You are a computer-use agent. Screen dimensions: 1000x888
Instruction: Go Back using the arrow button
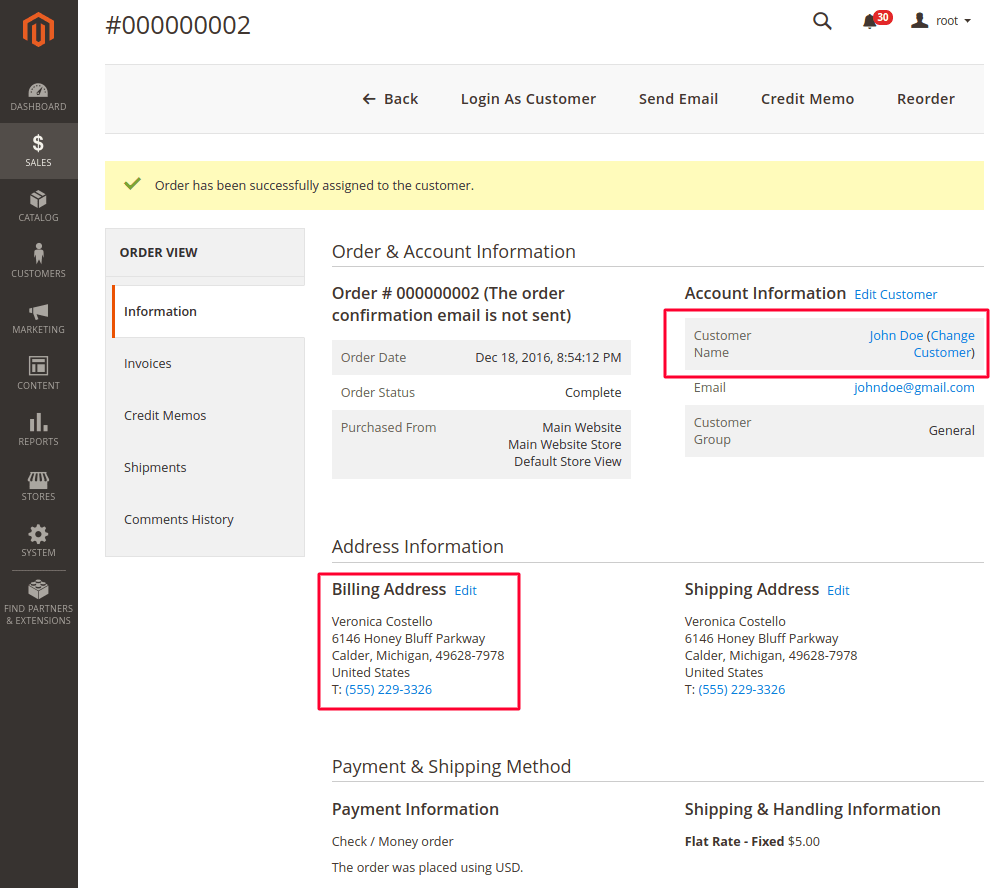click(x=390, y=99)
